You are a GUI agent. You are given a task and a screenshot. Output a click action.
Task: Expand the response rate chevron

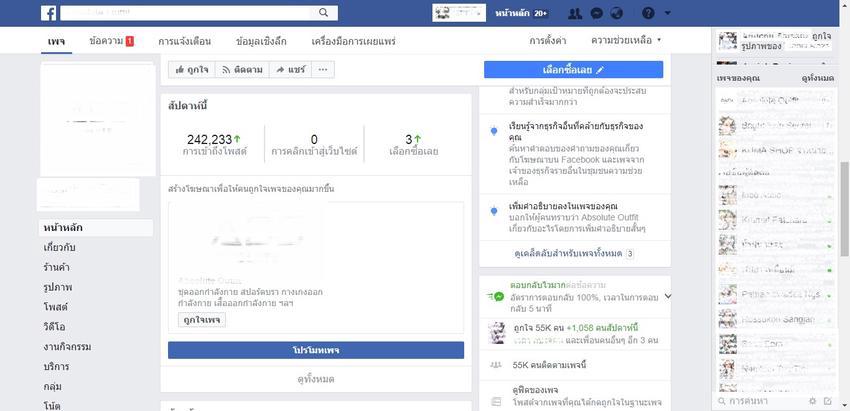[668, 296]
